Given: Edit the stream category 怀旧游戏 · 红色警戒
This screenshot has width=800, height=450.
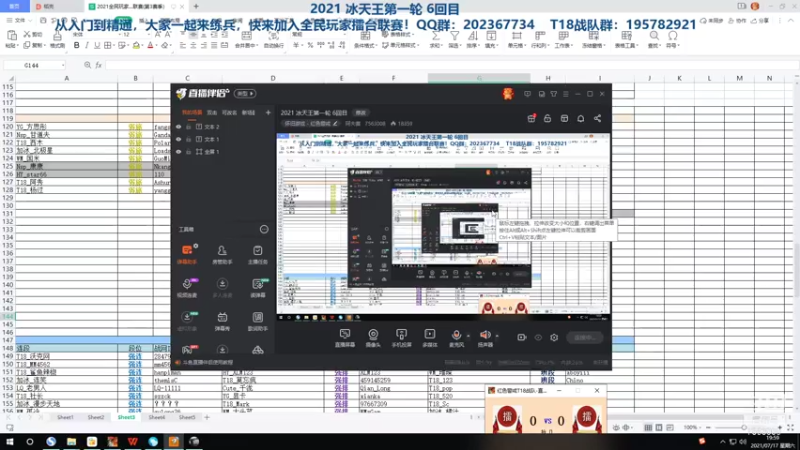Looking at the screenshot, I should [x=311, y=123].
